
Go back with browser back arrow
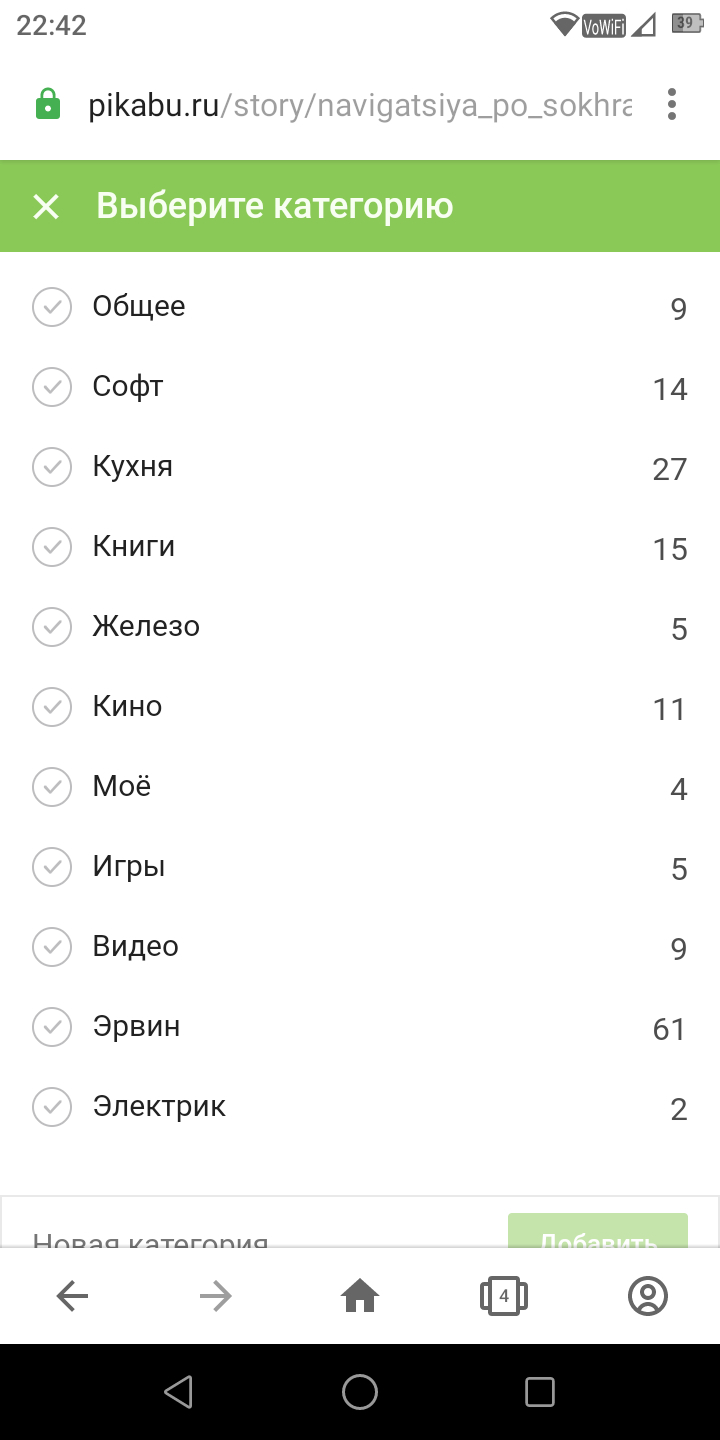(x=72, y=1297)
